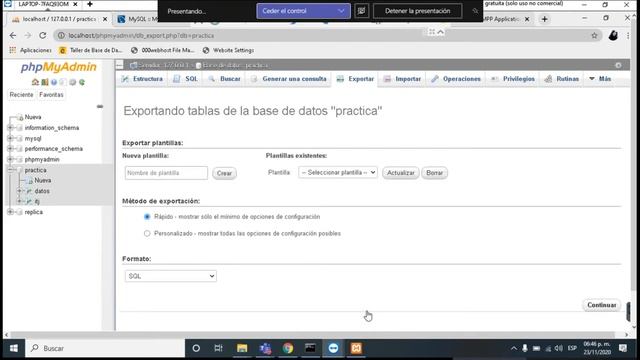640x360 pixels.
Task: Expand datos table node
Action: (x=19, y=191)
